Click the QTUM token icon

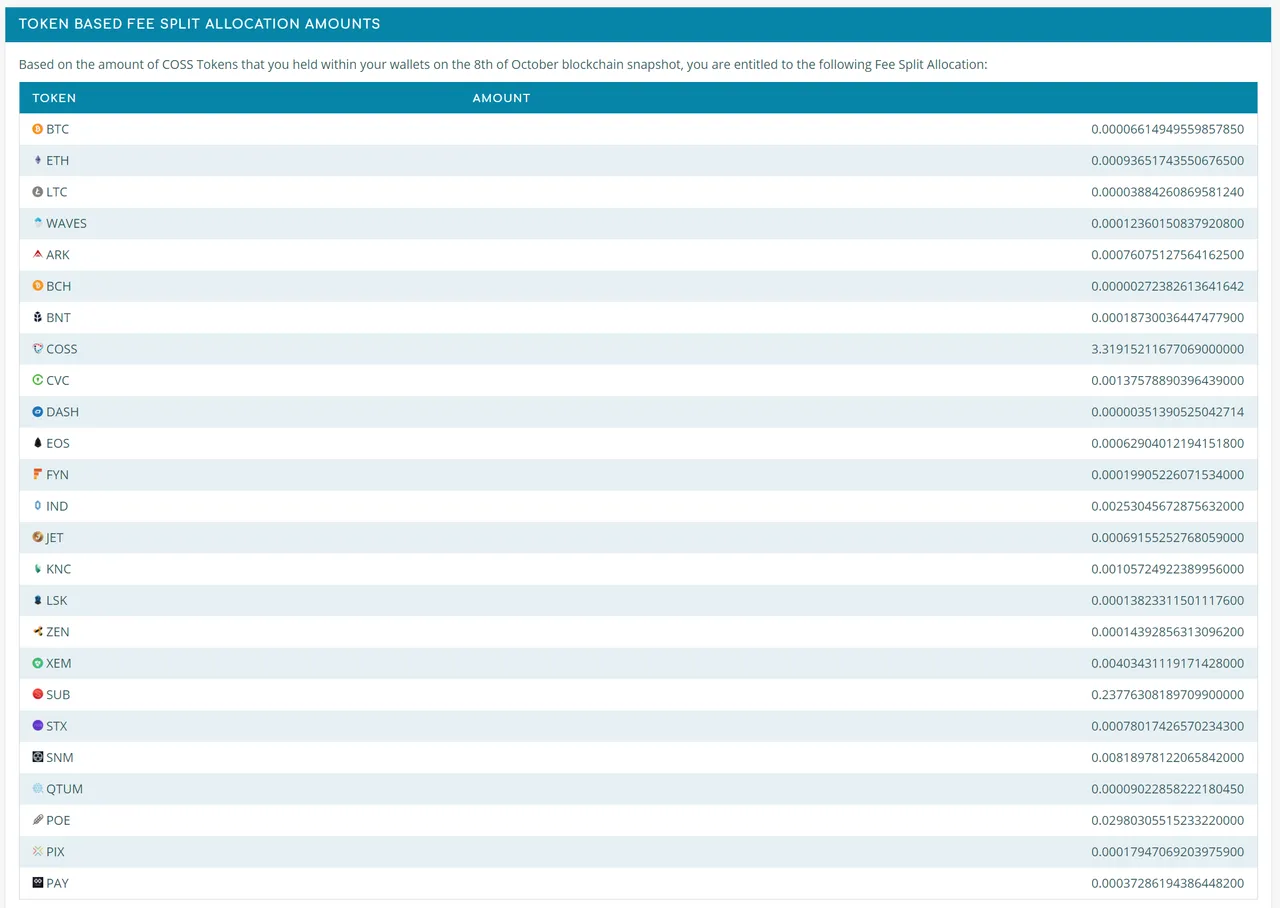[38, 789]
